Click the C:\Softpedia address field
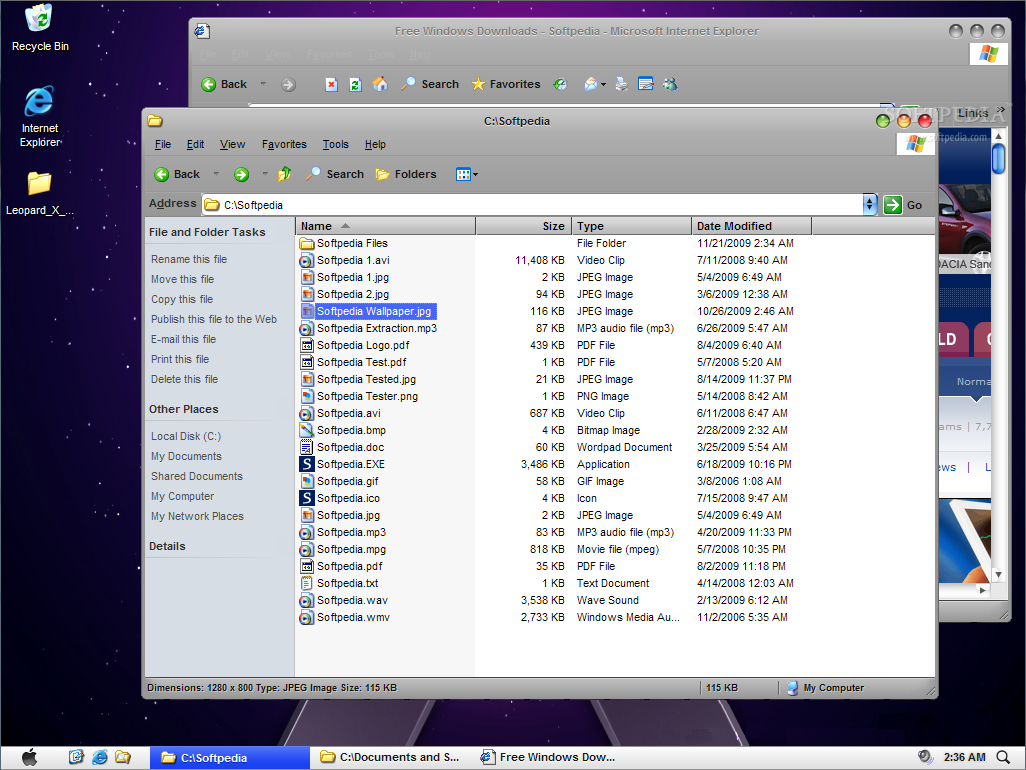The width and height of the screenshot is (1026, 770). (x=531, y=205)
